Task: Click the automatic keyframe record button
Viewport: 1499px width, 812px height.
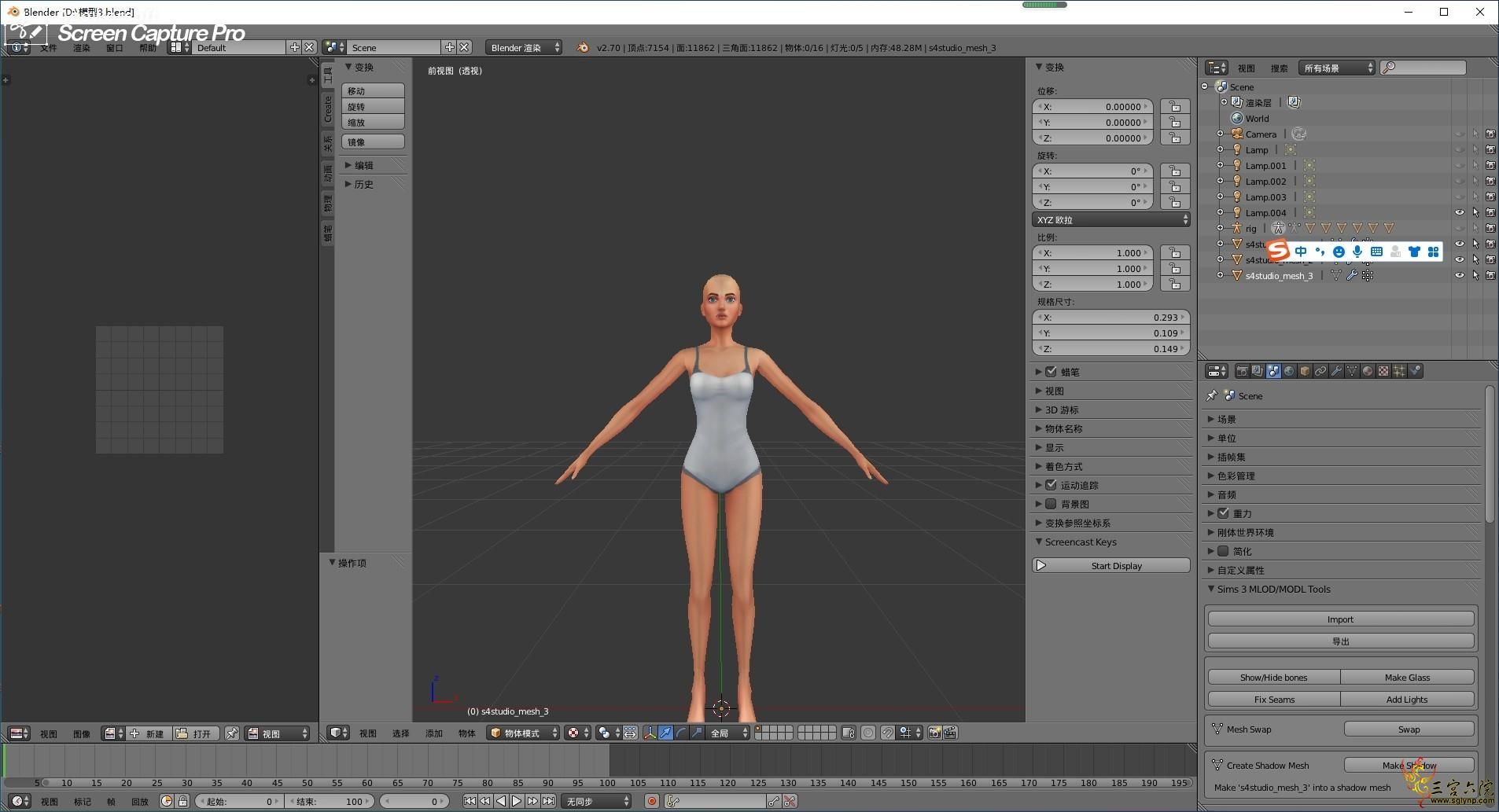Action: tap(651, 801)
